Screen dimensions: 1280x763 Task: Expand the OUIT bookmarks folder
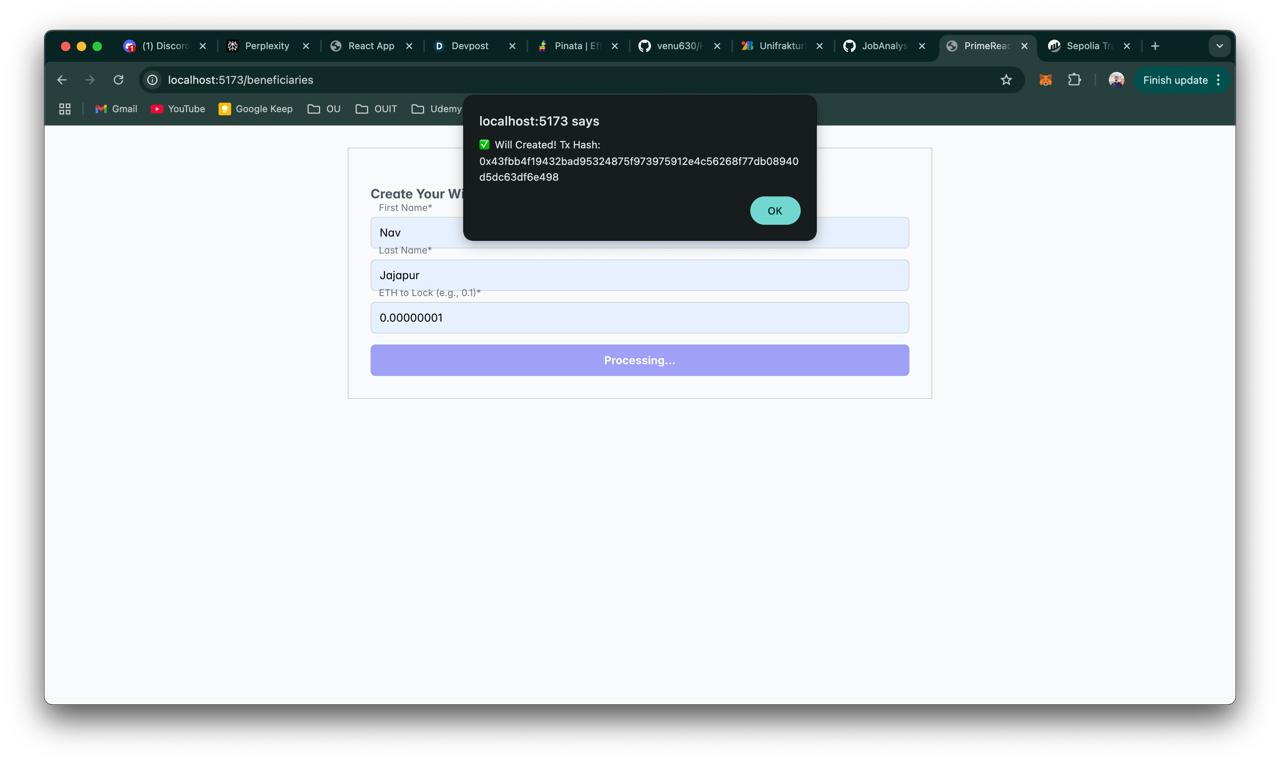[x=376, y=109]
